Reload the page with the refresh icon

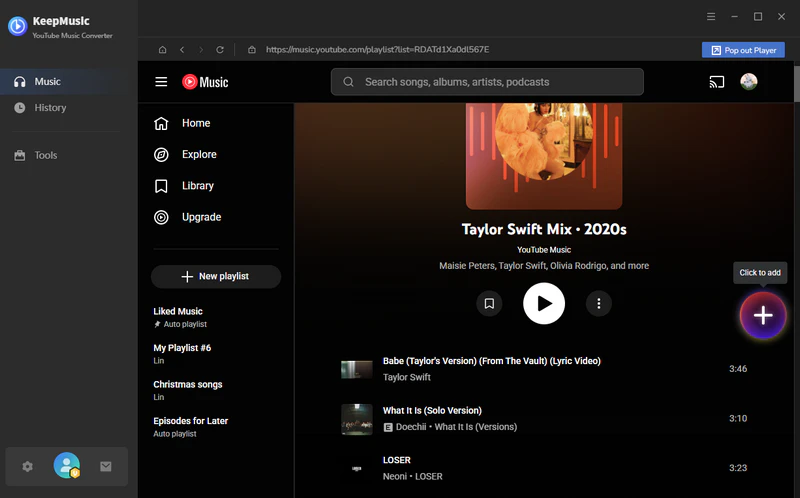tap(220, 49)
